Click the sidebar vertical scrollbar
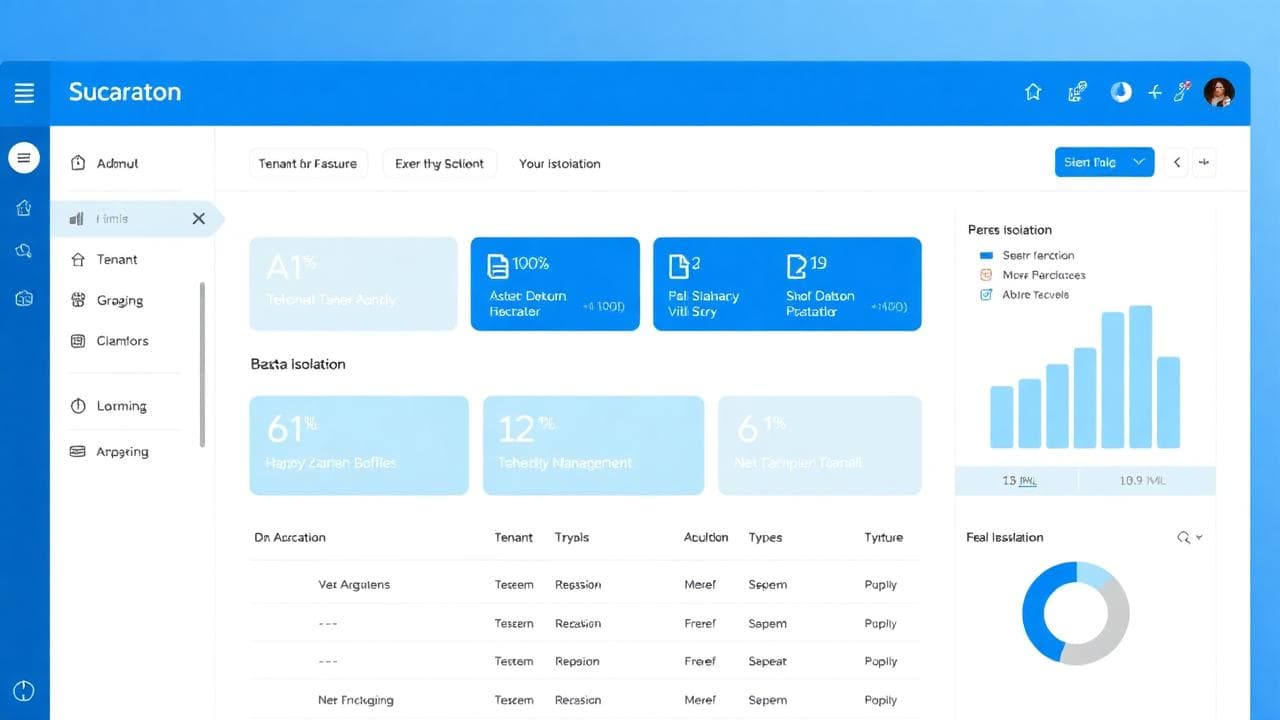 [x=202, y=364]
